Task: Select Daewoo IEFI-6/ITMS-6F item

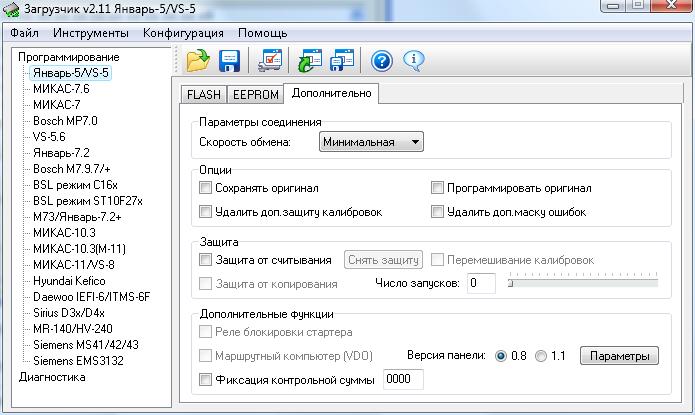Action: (x=91, y=297)
